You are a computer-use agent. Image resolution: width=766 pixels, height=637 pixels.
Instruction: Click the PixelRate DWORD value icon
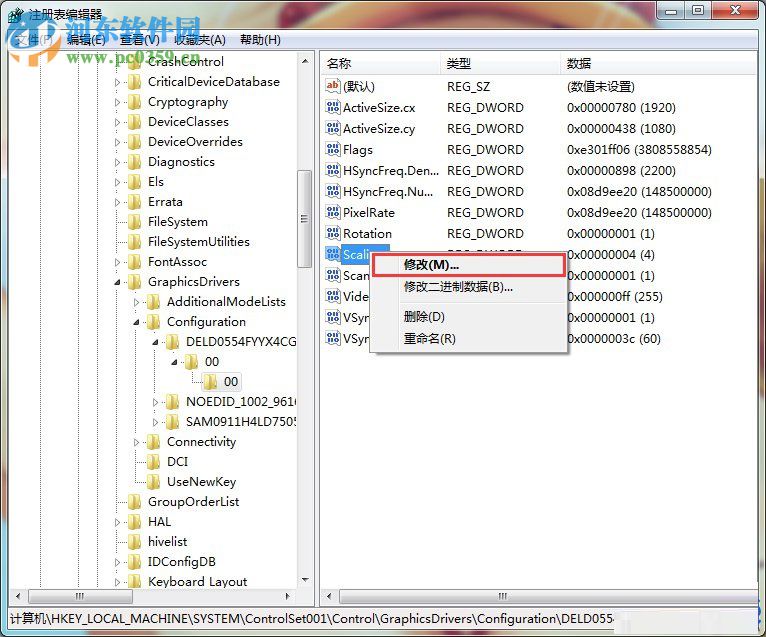click(333, 212)
